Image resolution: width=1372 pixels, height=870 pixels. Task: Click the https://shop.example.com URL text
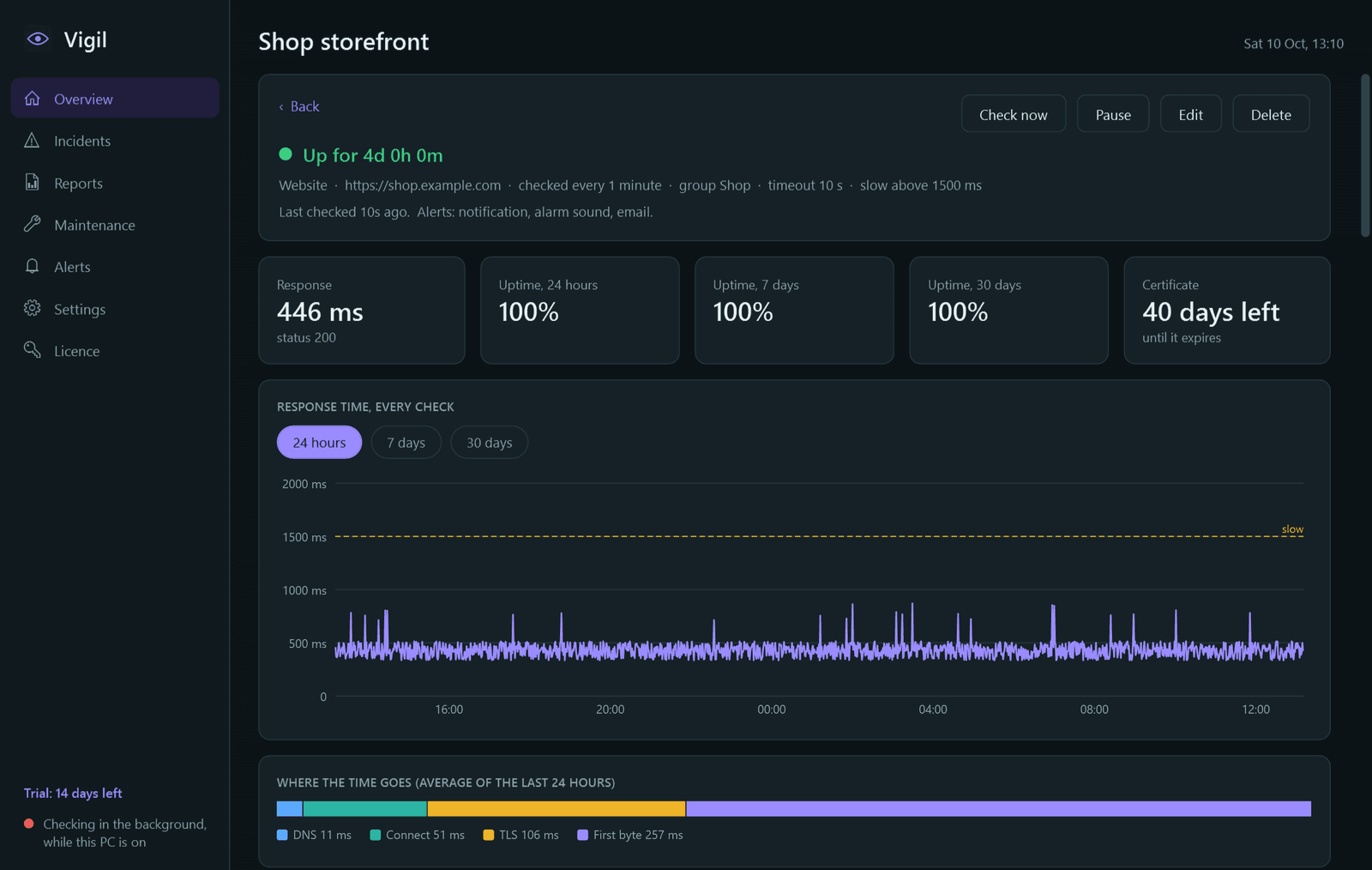[423, 185]
